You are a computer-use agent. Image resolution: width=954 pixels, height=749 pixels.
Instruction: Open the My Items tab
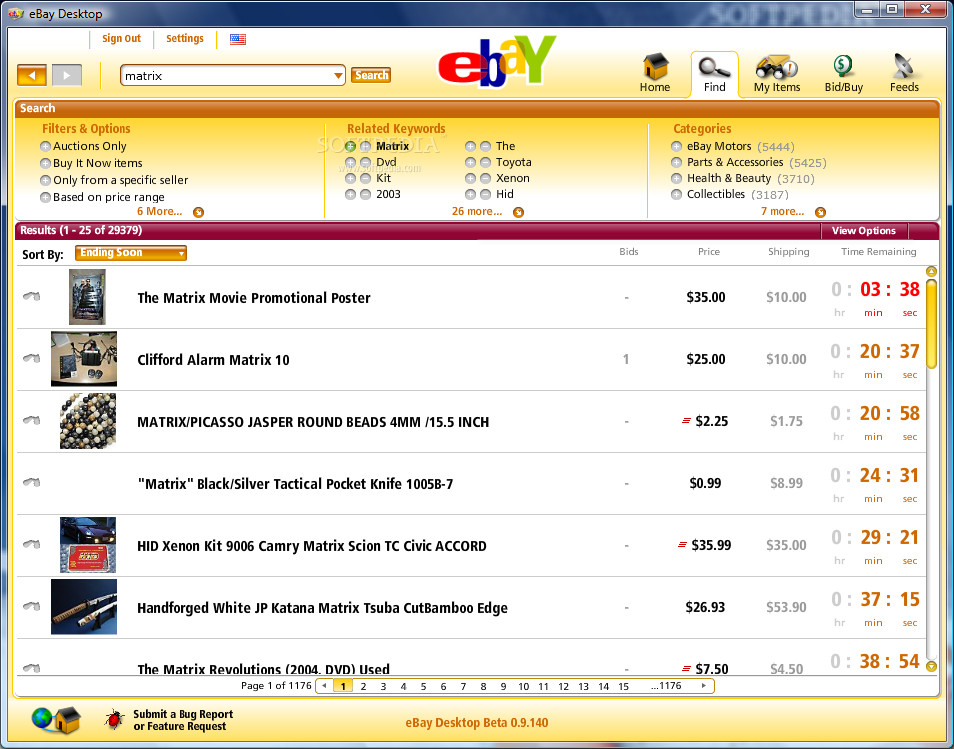point(777,73)
